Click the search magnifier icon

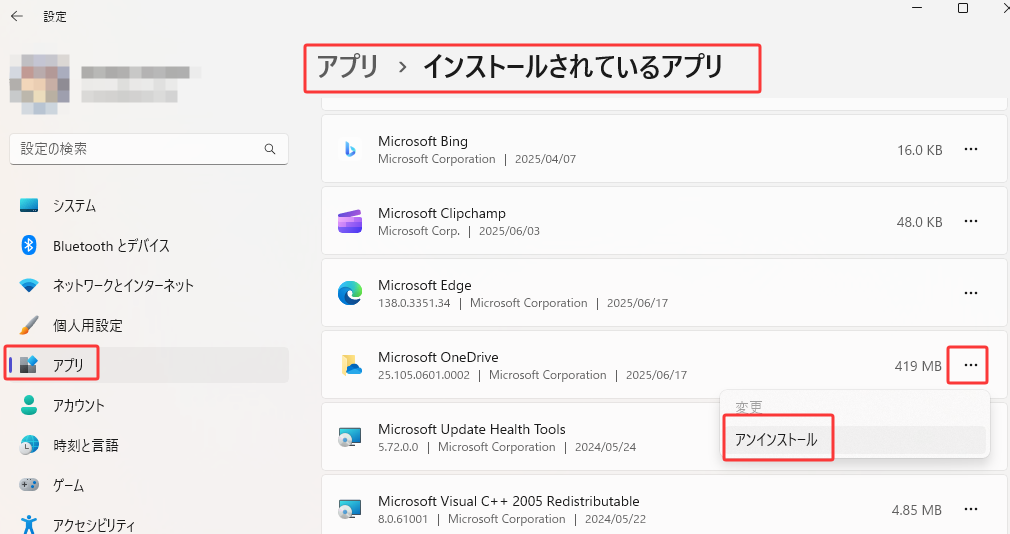(270, 149)
